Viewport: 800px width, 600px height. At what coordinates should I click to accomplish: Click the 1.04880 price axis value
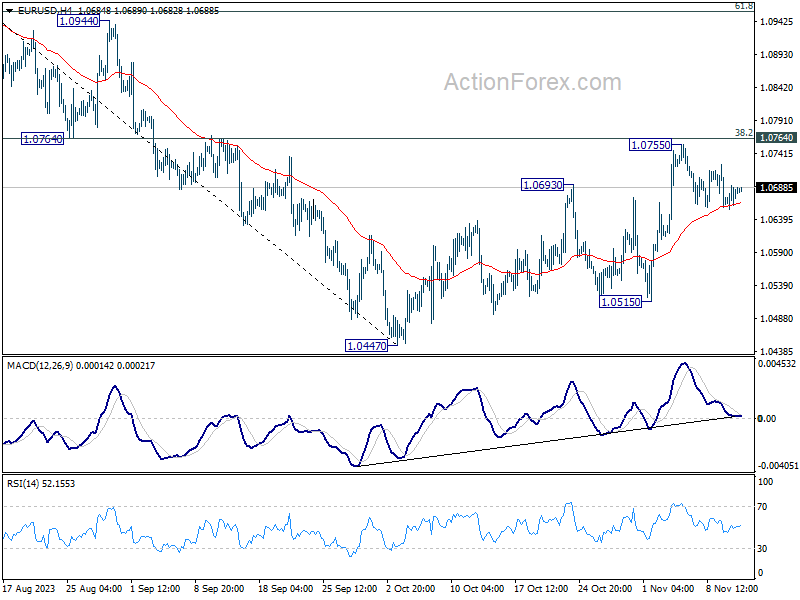point(777,319)
